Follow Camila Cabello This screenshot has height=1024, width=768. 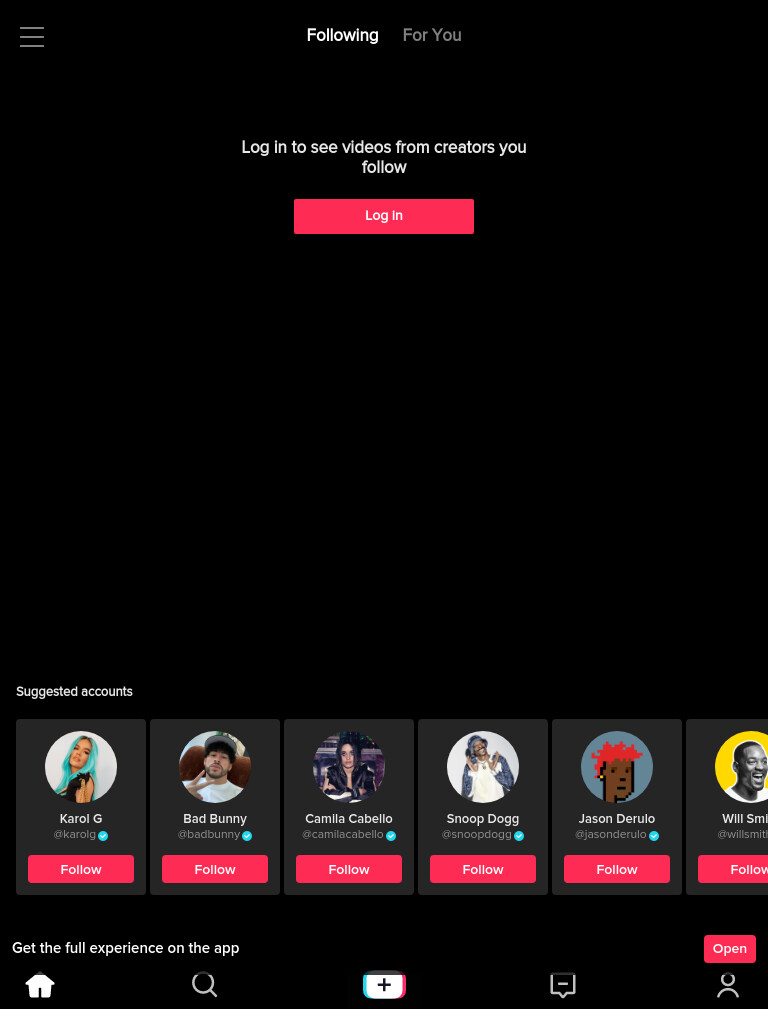coord(349,869)
